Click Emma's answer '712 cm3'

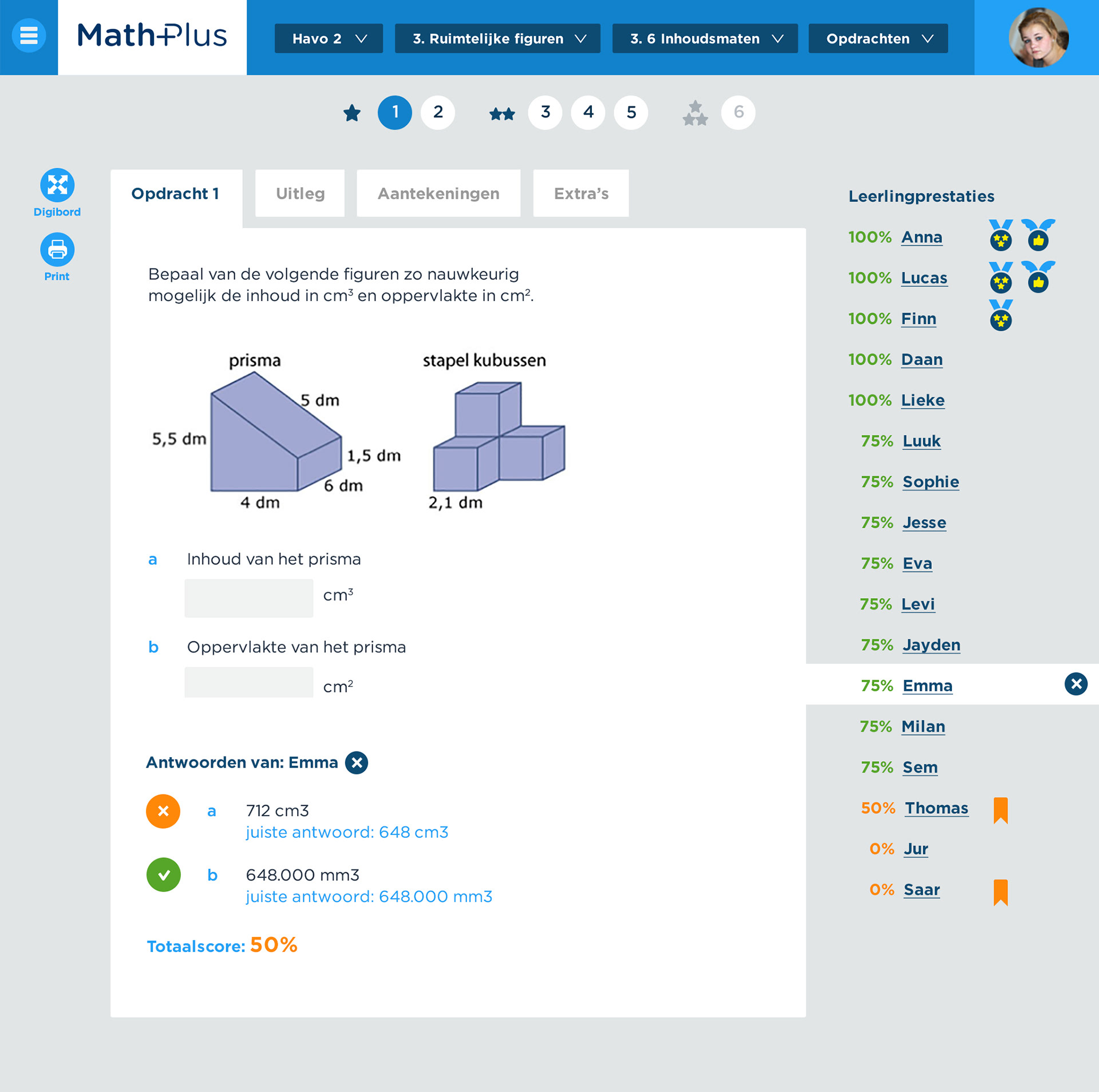(277, 810)
